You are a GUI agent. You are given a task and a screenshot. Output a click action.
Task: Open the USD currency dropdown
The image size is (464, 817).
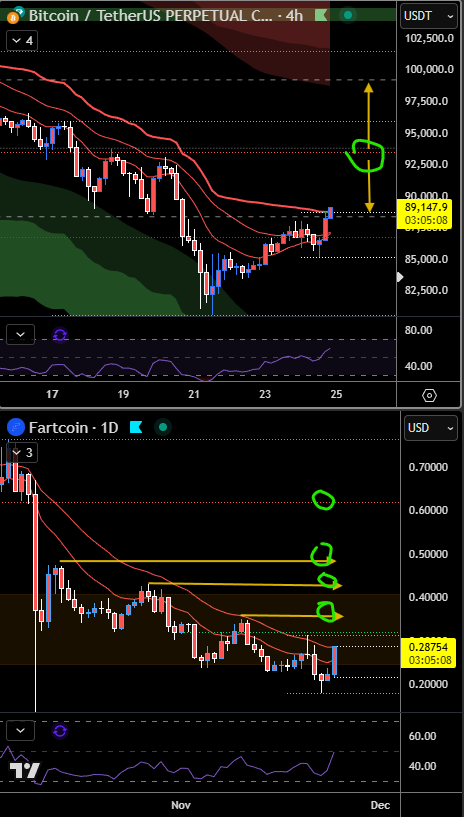click(429, 428)
